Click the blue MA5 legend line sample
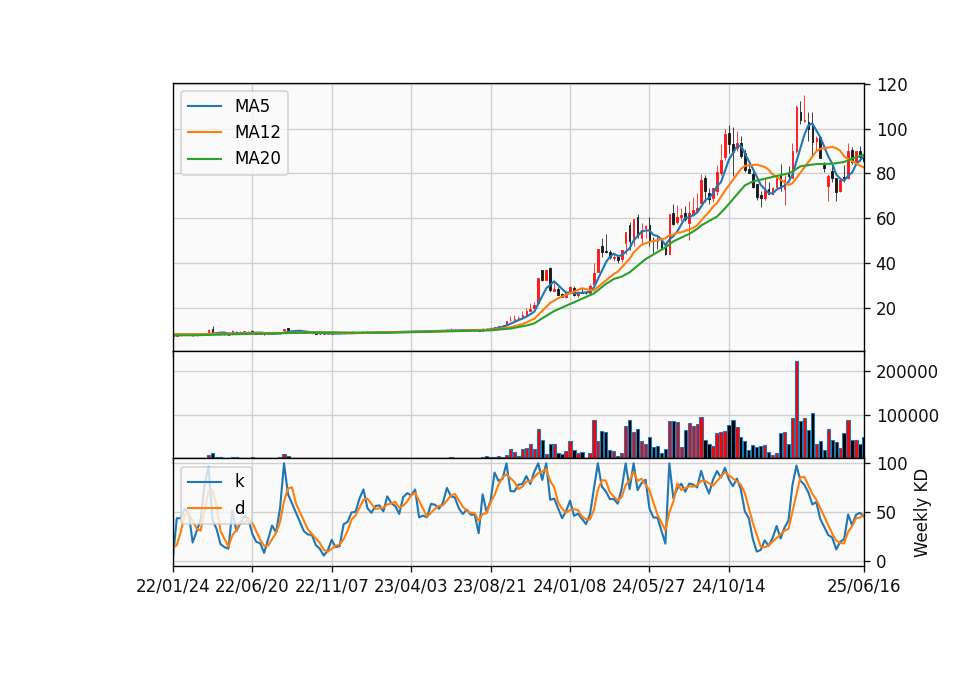This screenshot has width=960, height=690. (x=204, y=106)
